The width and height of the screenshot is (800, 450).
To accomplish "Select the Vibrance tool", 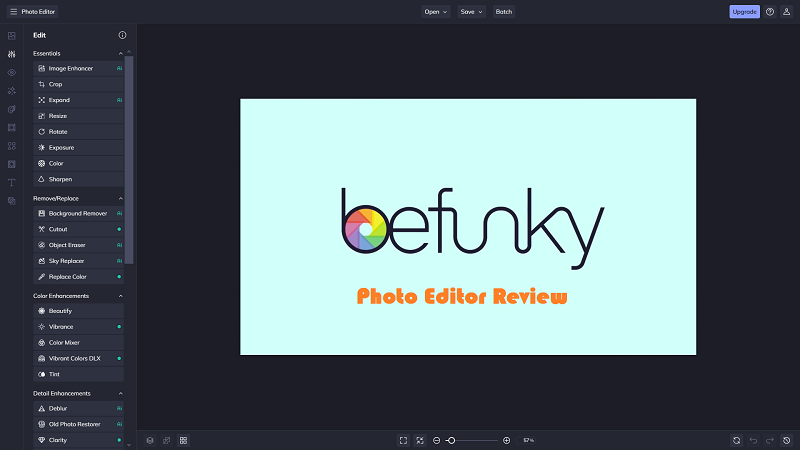I will (x=79, y=327).
